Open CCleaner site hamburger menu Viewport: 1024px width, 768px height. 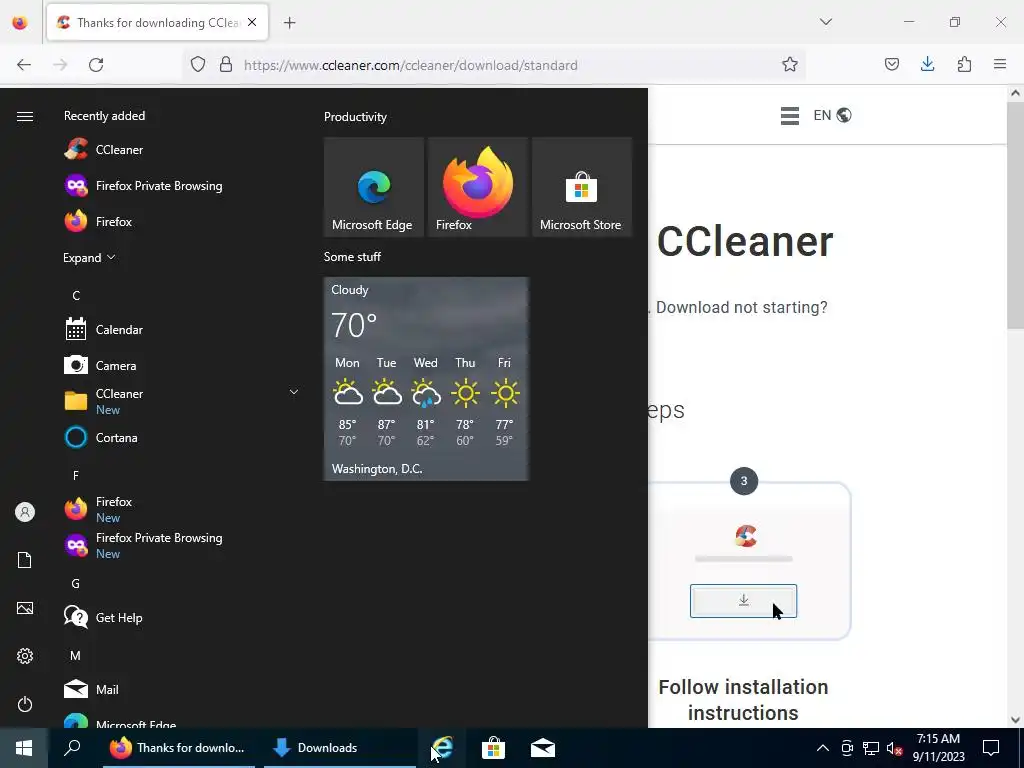pyautogui.click(x=790, y=116)
